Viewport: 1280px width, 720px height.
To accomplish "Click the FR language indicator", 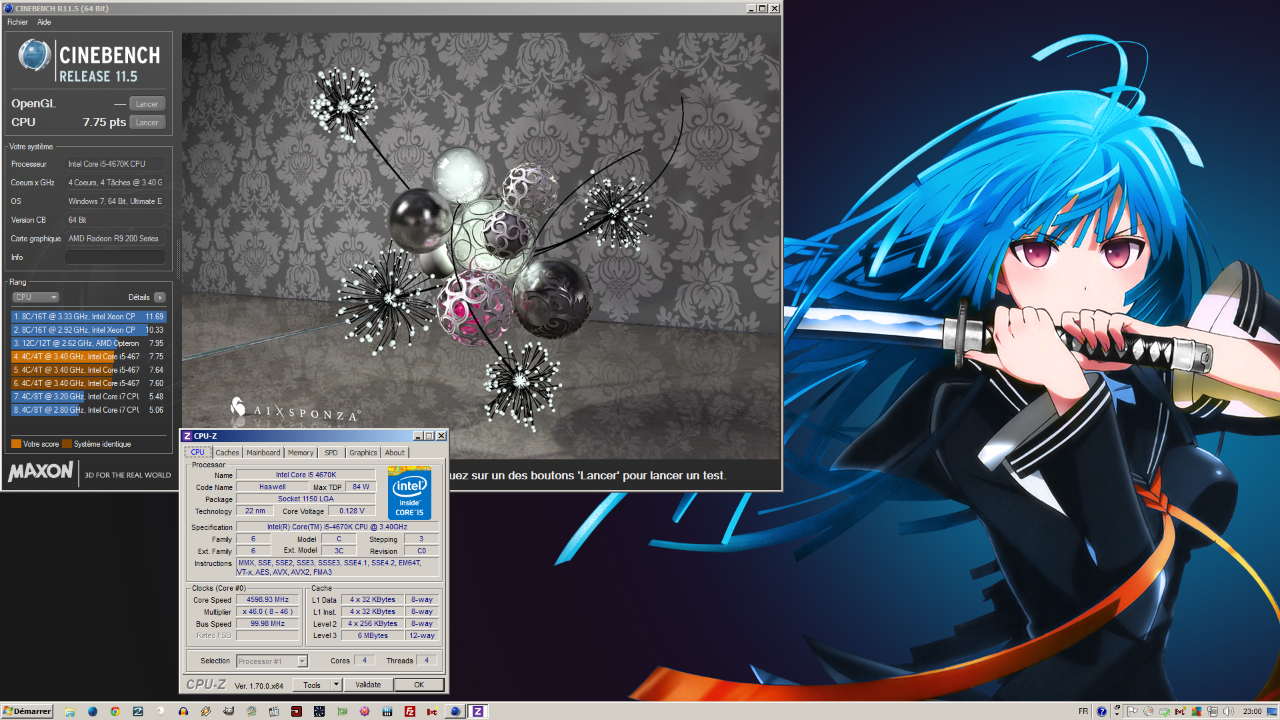I will click(1083, 711).
